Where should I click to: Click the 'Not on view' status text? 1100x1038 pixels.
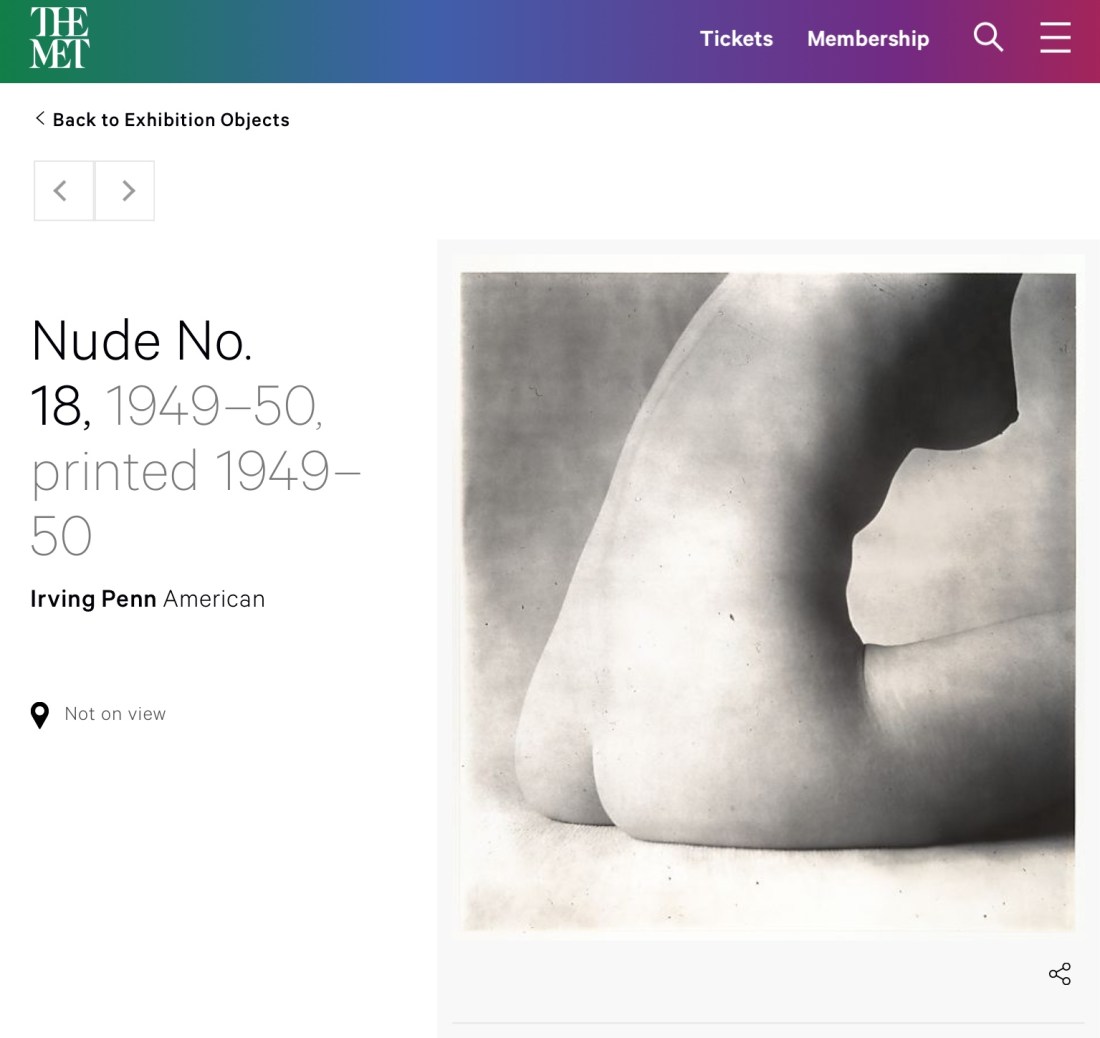coord(115,714)
